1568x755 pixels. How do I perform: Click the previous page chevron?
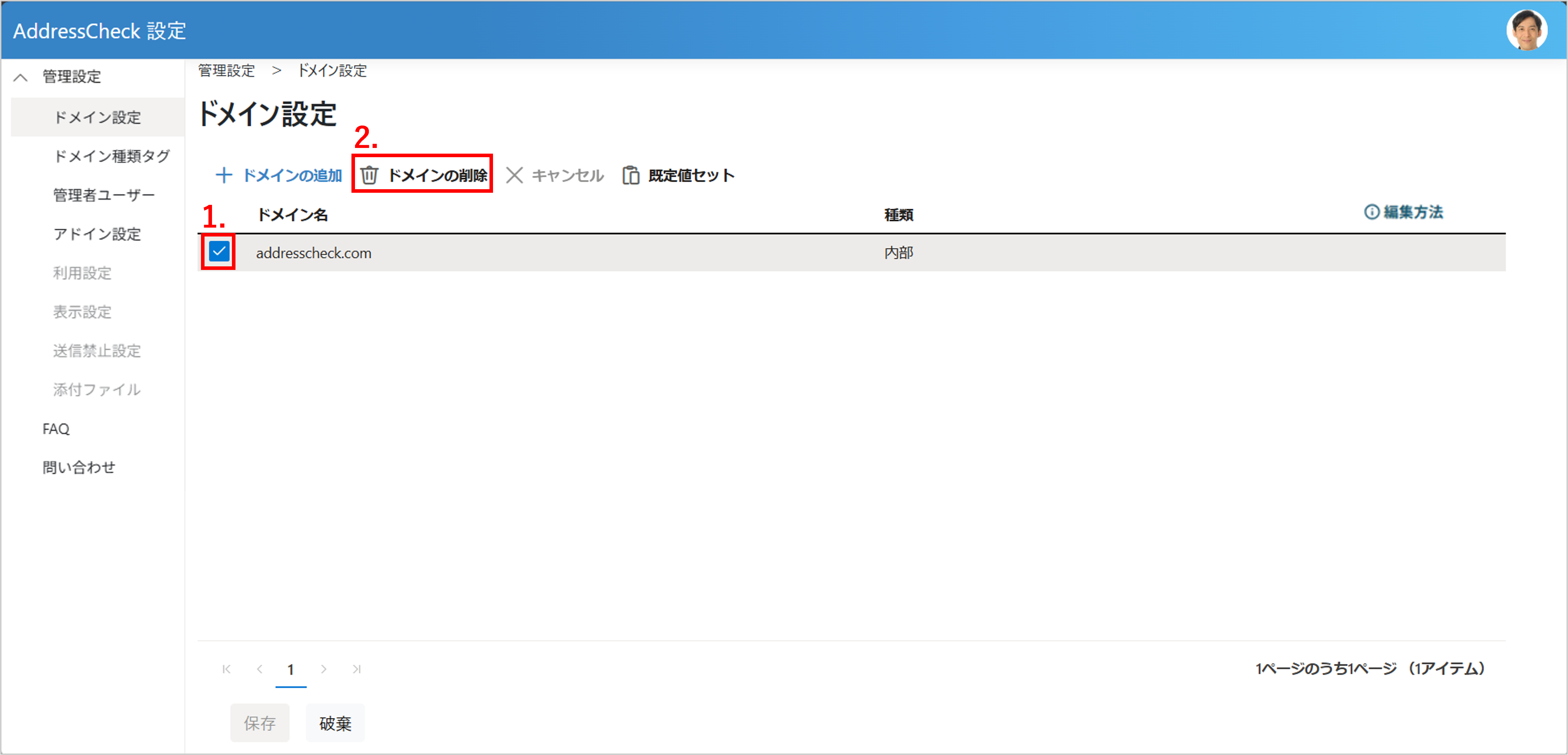click(260, 669)
